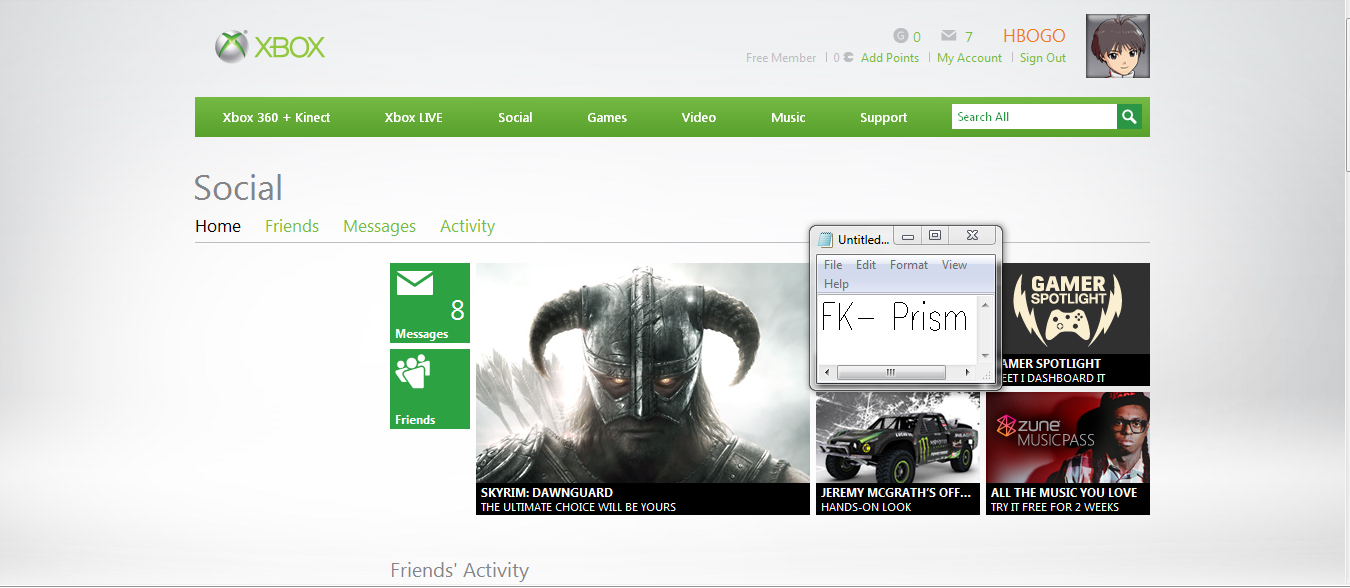The height and width of the screenshot is (588, 1350).
Task: Open the Xbox LIVE menu
Action: tap(413, 117)
